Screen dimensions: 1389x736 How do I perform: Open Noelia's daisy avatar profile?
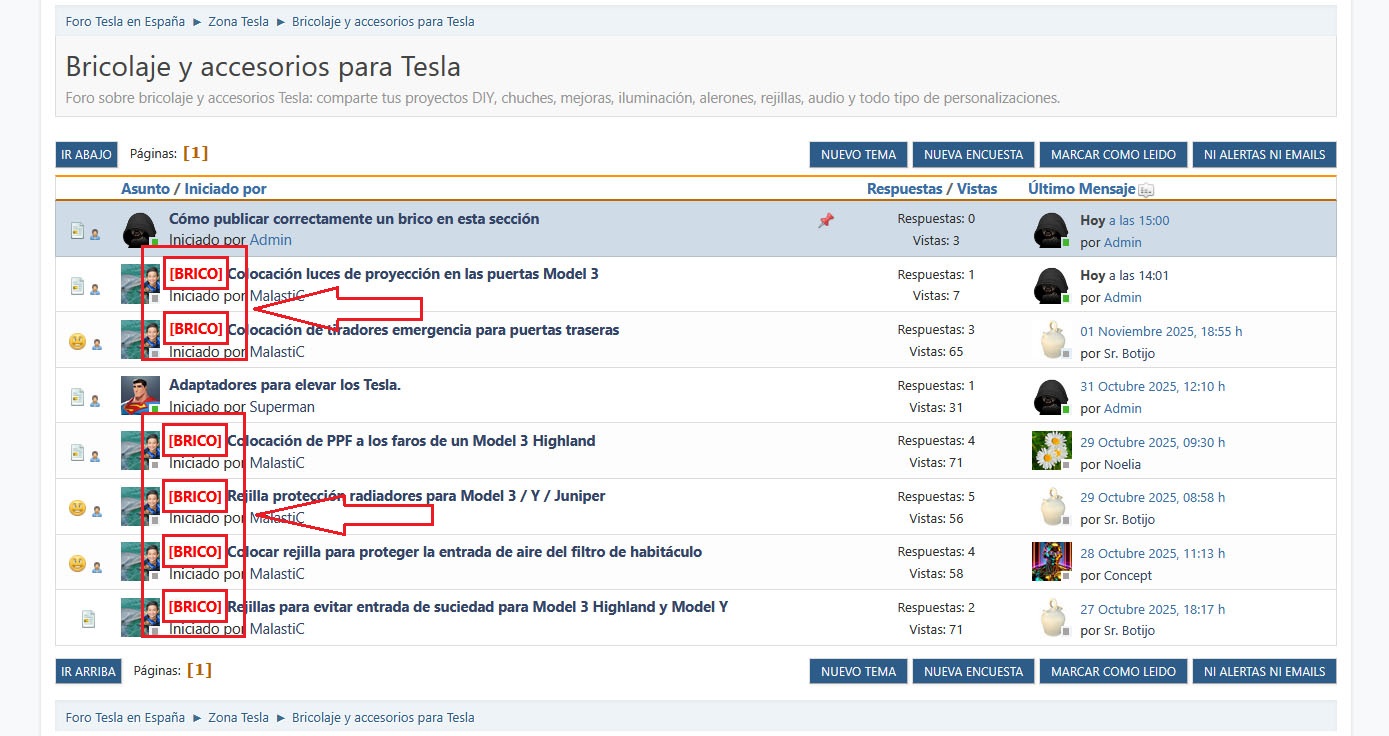1051,451
